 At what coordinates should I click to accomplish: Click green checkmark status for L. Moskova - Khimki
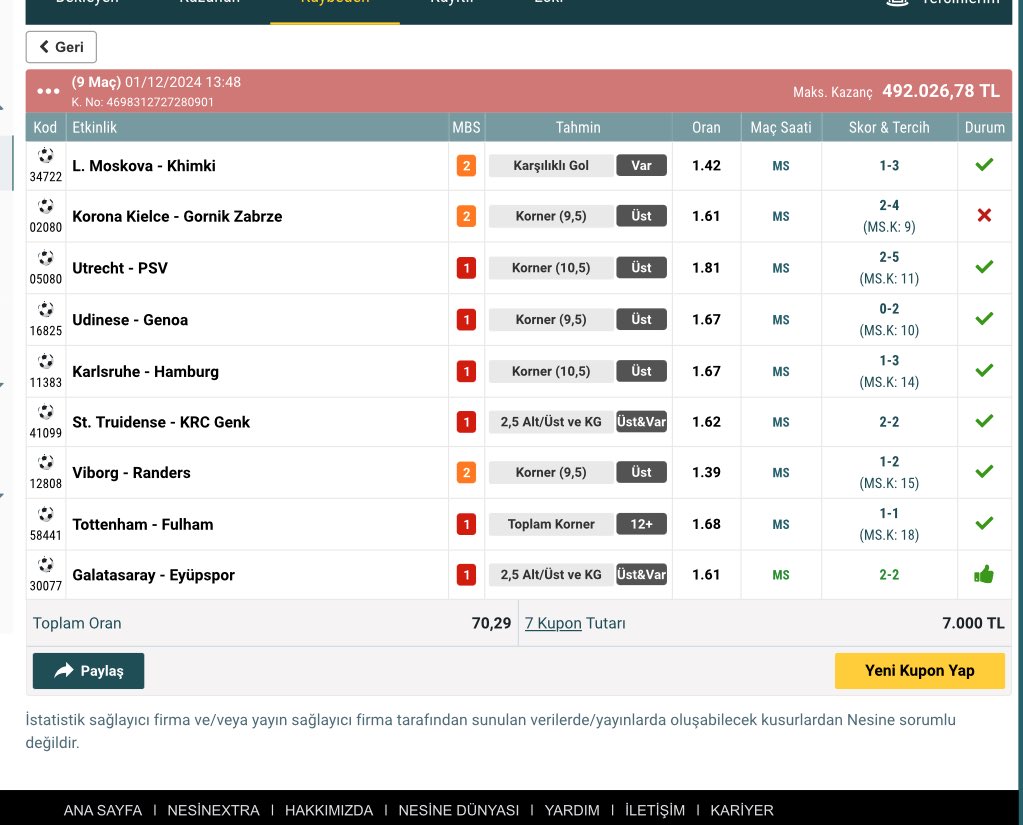click(984, 165)
